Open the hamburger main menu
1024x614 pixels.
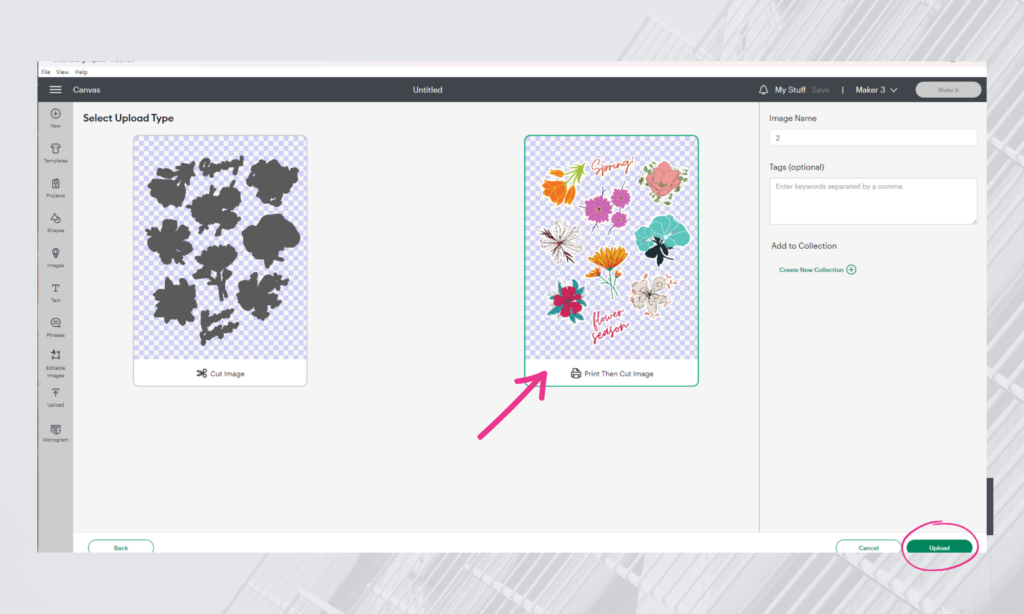[56, 89]
